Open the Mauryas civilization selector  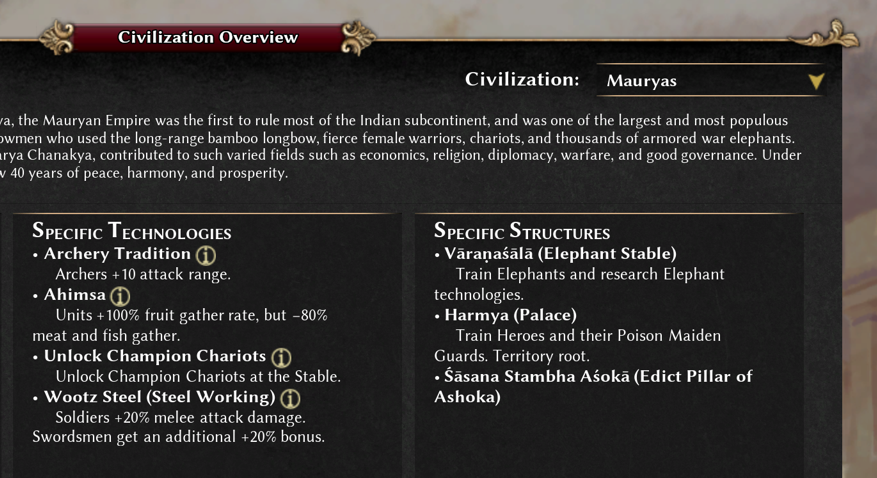(710, 81)
